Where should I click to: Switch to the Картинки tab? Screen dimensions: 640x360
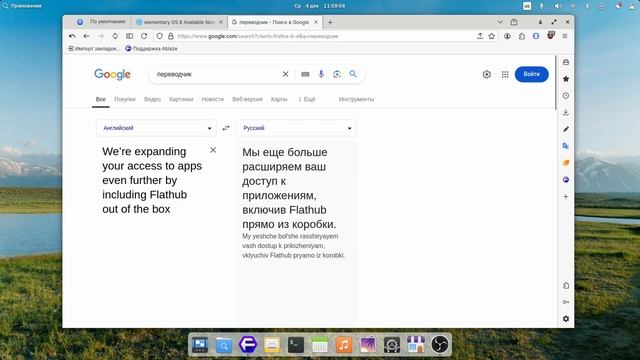pos(181,99)
